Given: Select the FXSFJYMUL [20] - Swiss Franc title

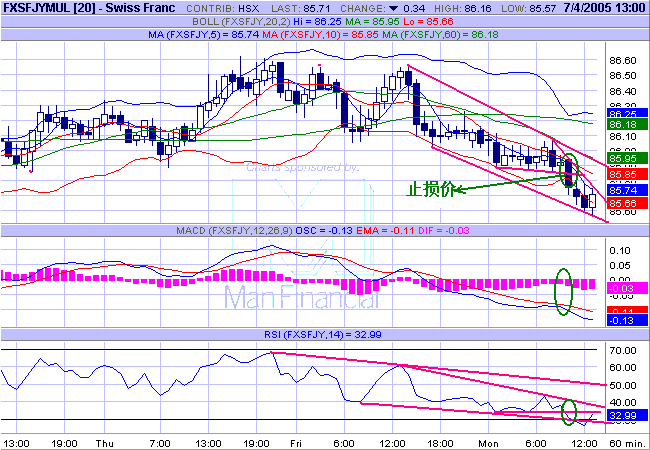Looking at the screenshot, I should [x=89, y=8].
